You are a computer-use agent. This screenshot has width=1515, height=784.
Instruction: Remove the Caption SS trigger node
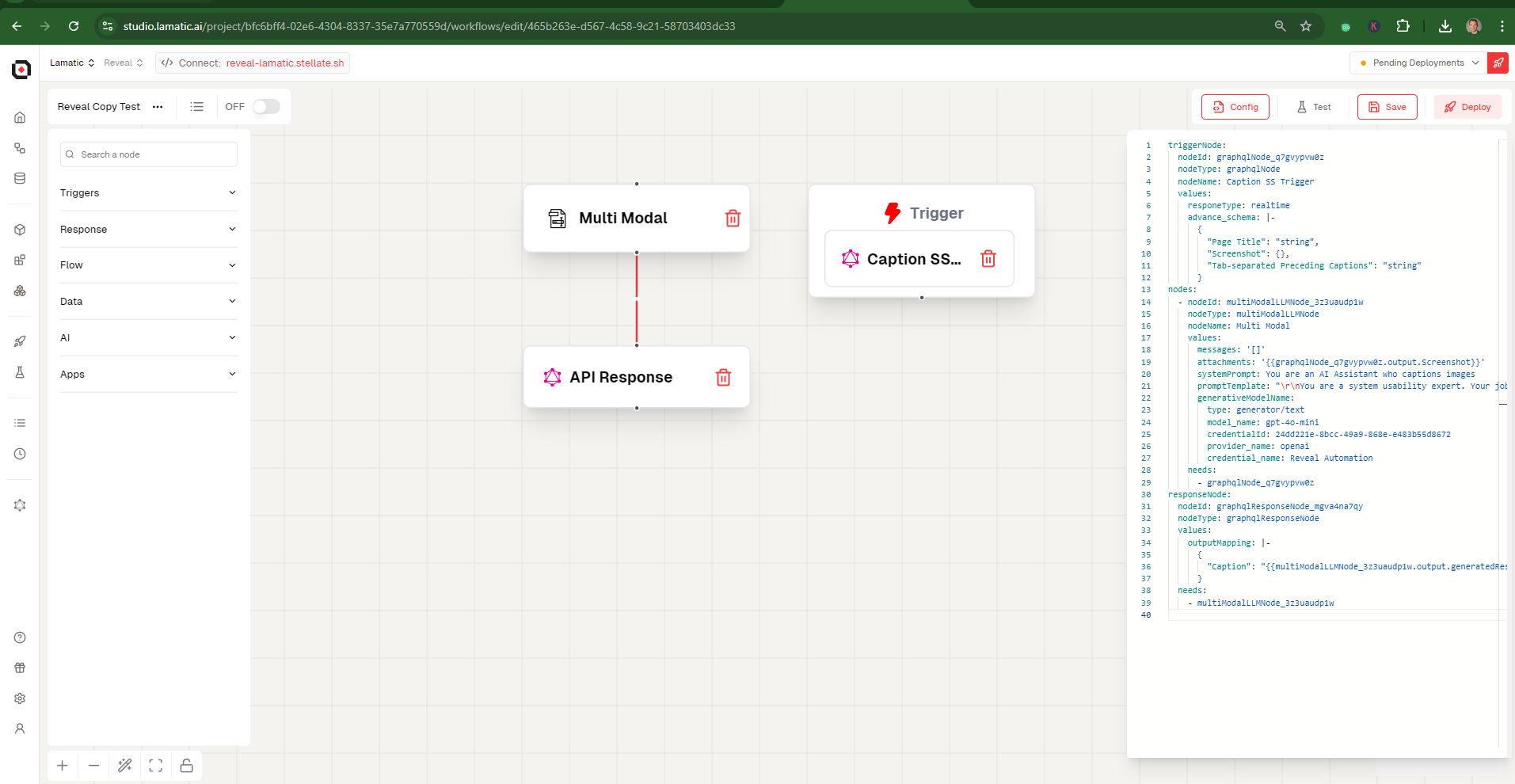click(988, 259)
